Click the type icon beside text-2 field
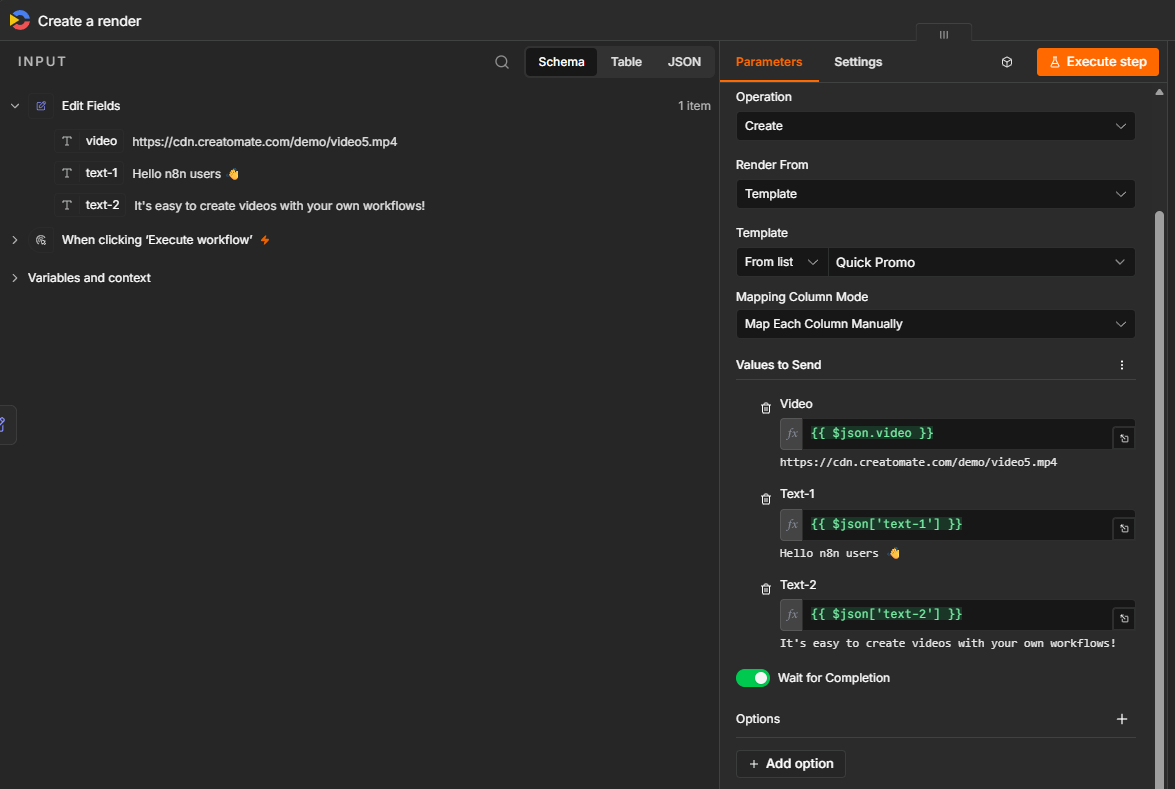 (67, 205)
